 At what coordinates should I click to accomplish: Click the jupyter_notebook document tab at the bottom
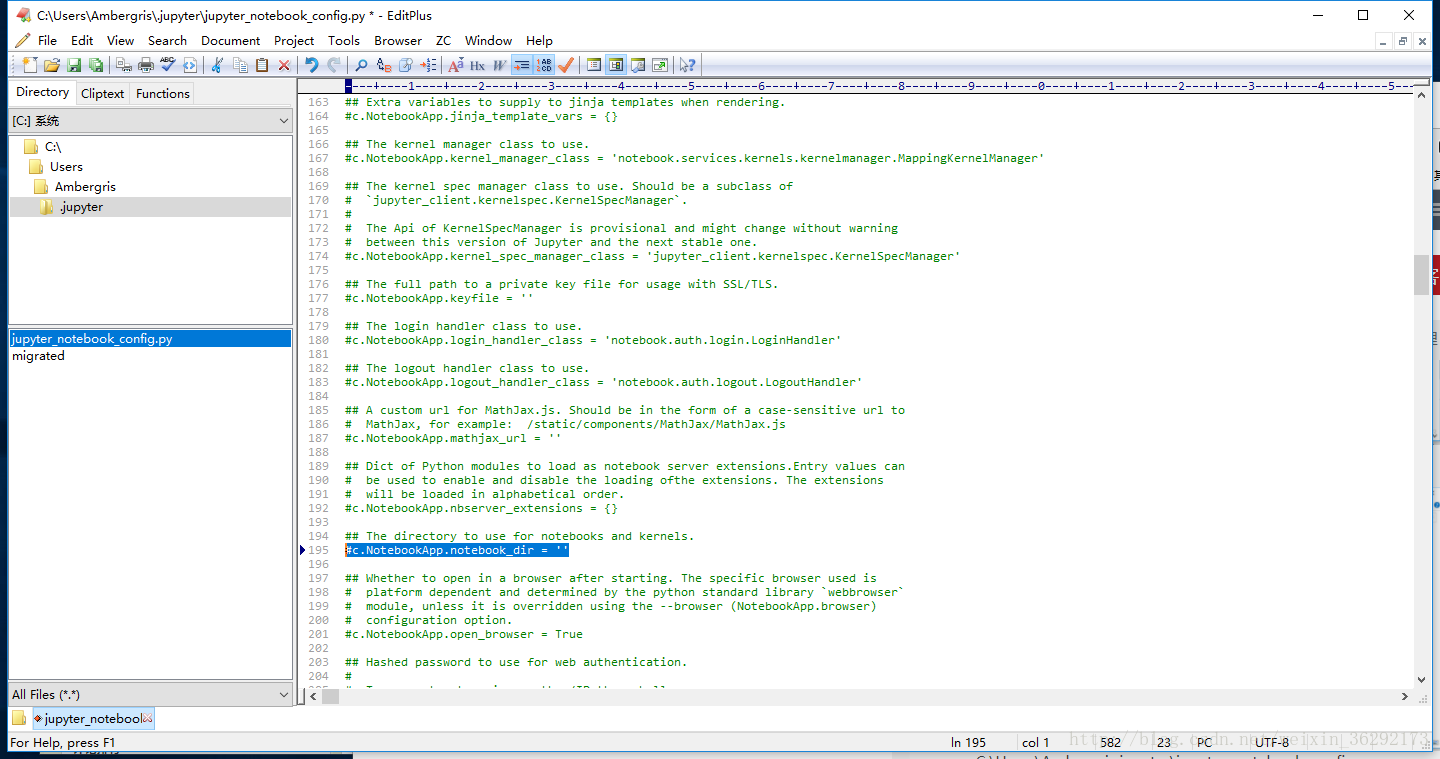[x=93, y=718]
